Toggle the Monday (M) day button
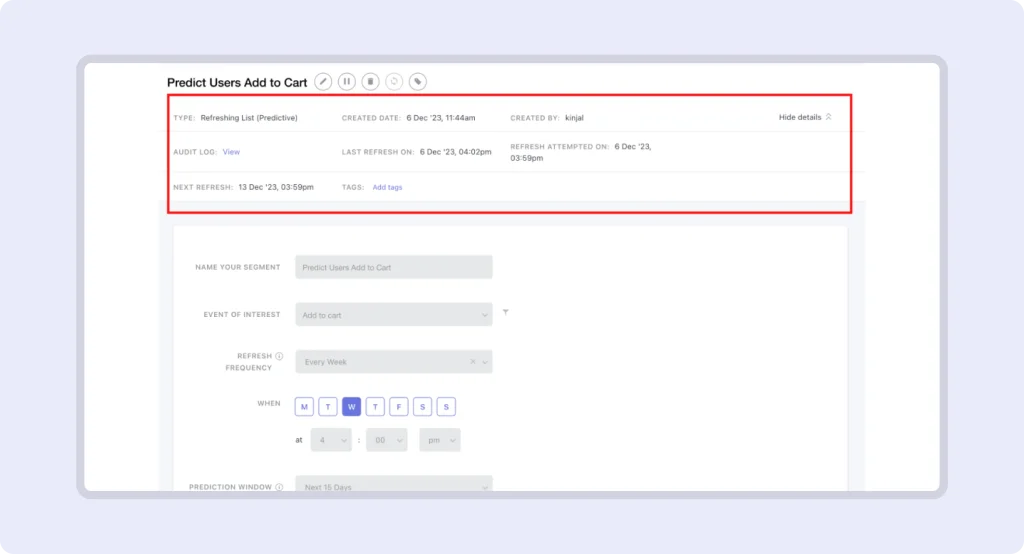Screen dimensions: 1024x554 tap(304, 406)
